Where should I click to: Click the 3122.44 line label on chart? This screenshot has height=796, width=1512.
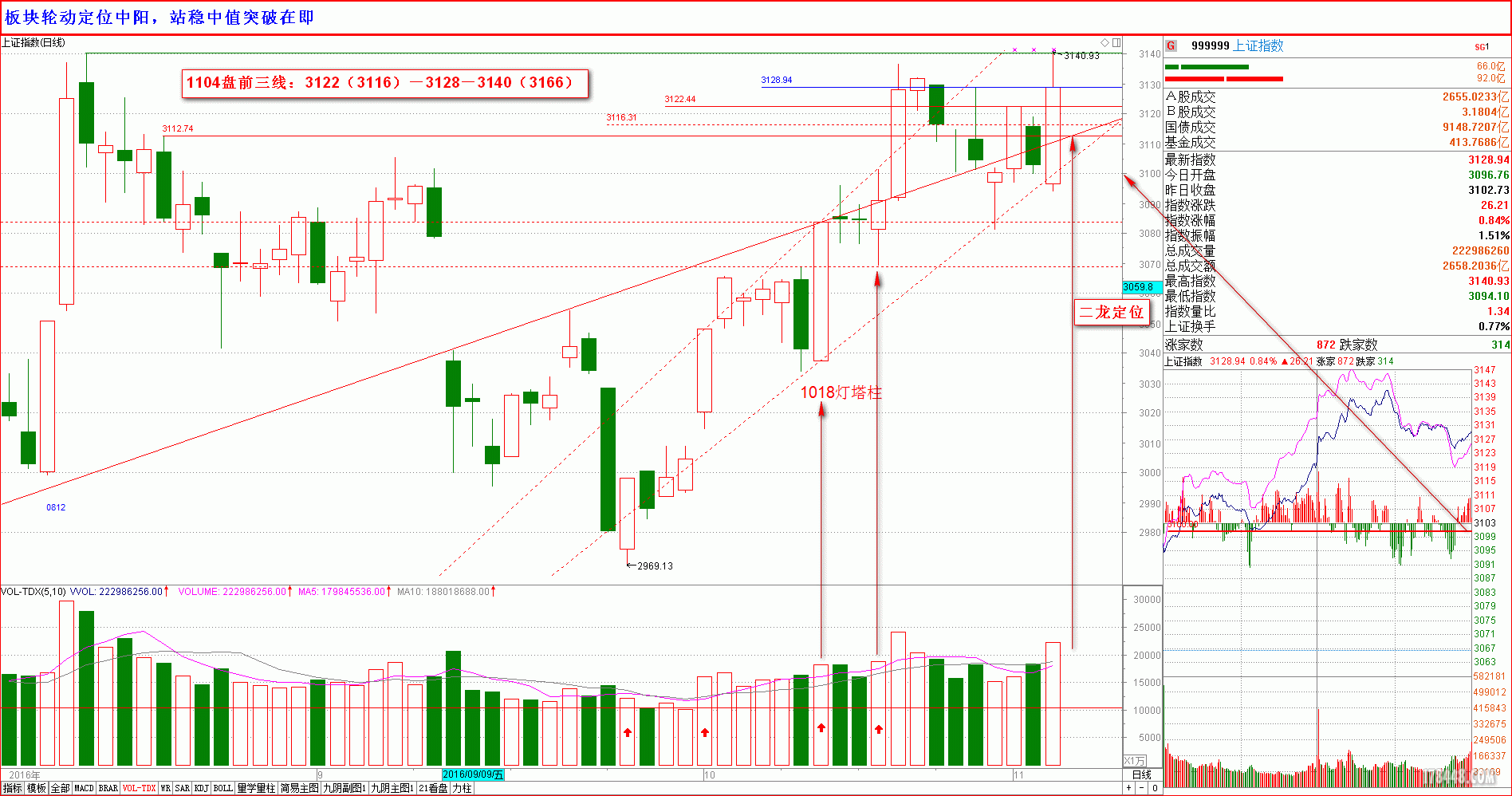point(679,99)
